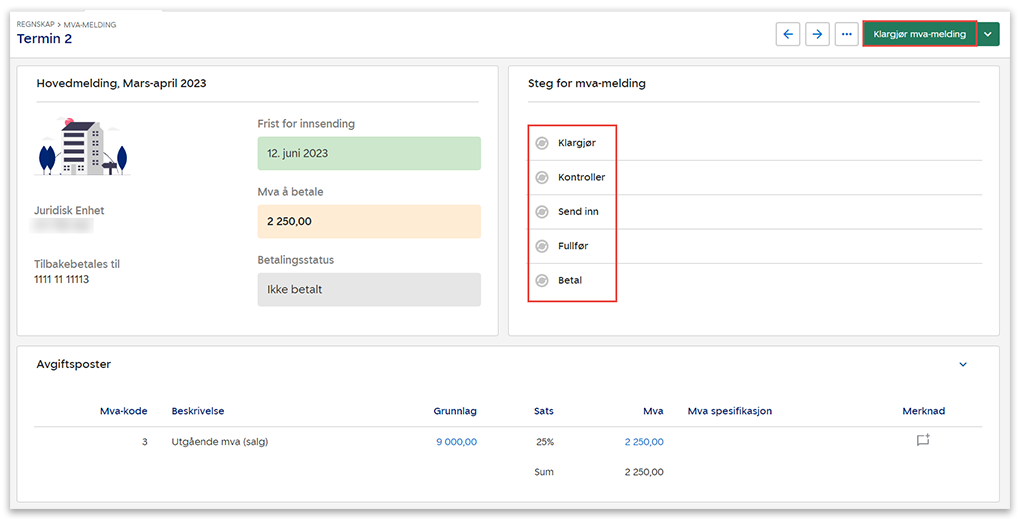
Task: Click the Send inn step status icon
Action: click(542, 212)
